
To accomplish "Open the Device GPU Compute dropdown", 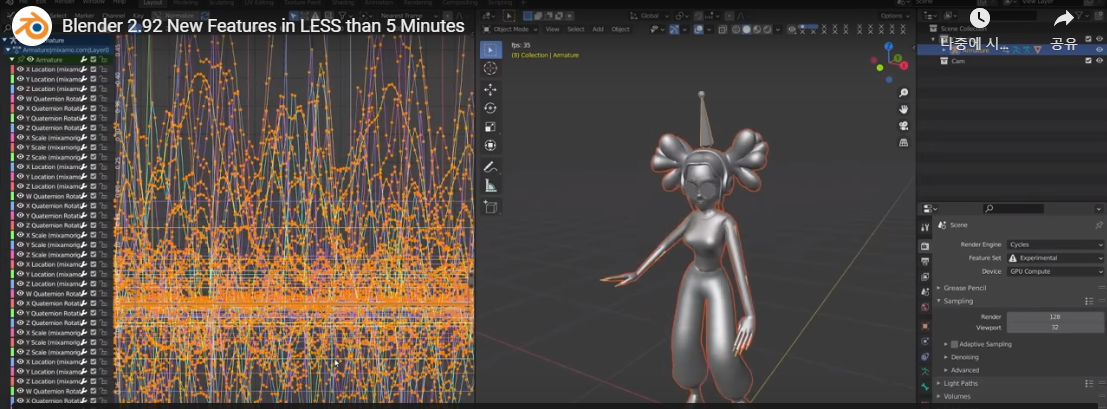I will (1055, 271).
